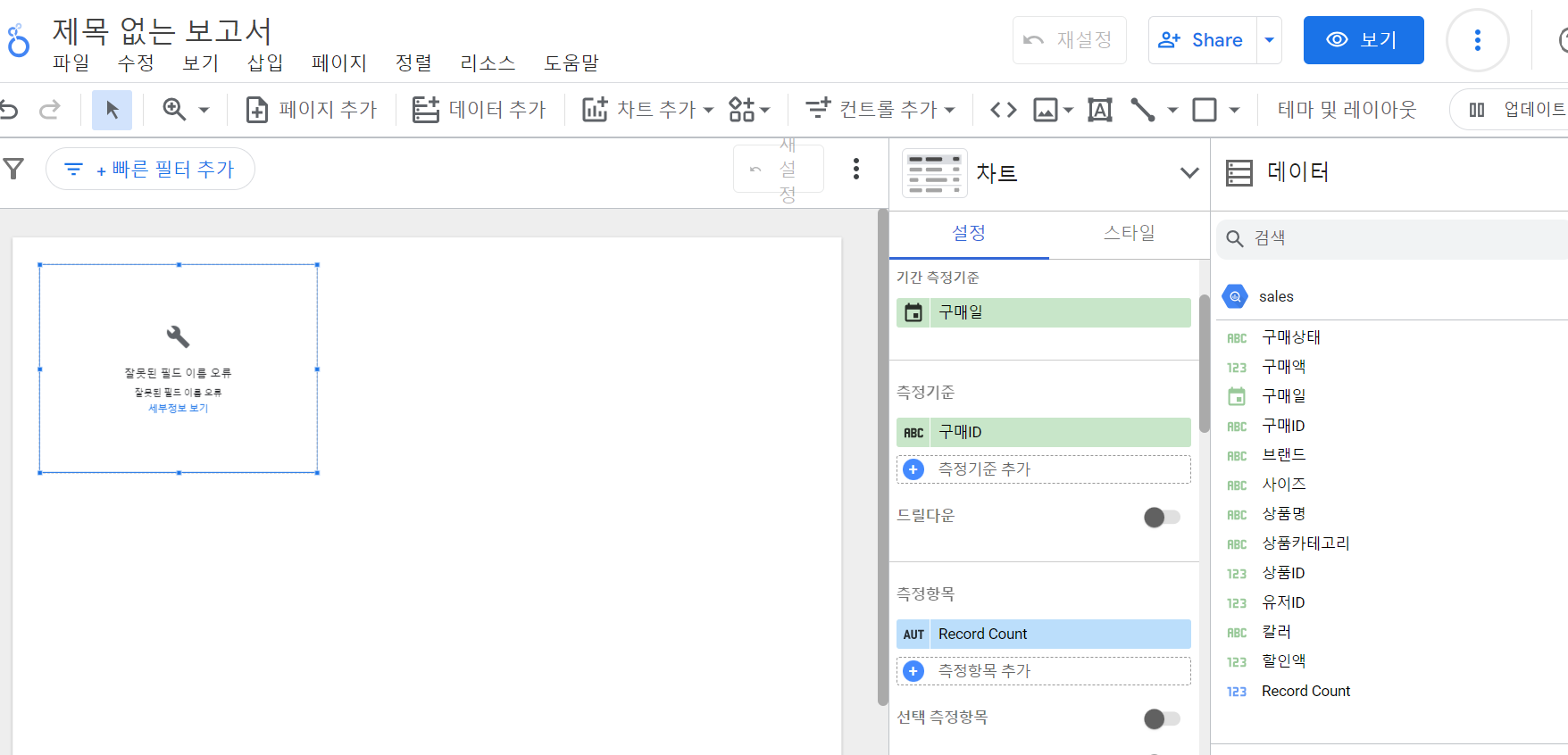Click the wrench error icon in chart
This screenshot has height=755, width=1568.
(x=178, y=336)
